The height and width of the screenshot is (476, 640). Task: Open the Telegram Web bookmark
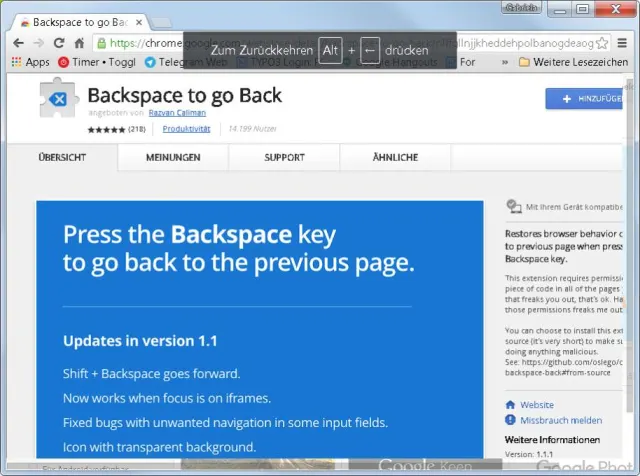[186, 62]
